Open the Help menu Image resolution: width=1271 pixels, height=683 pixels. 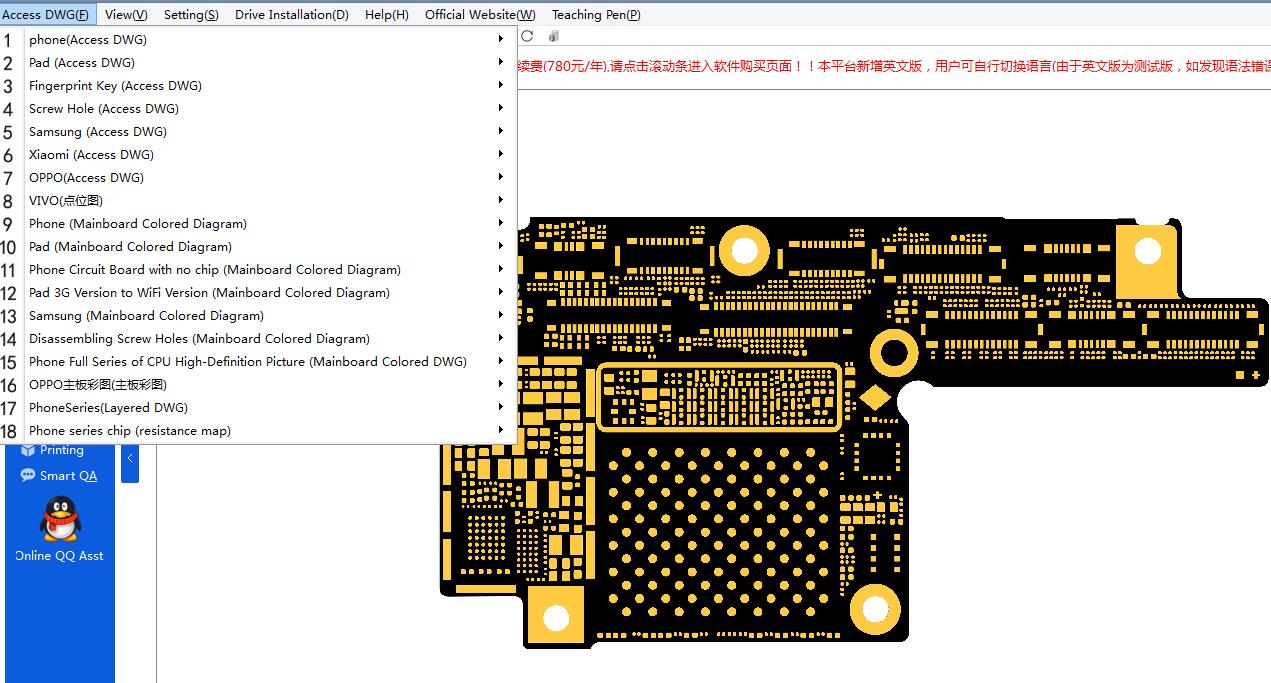pos(385,14)
